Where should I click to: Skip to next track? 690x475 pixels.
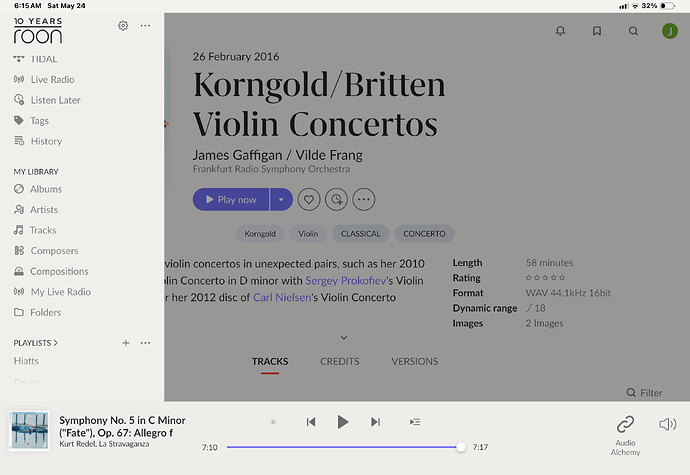click(x=375, y=422)
